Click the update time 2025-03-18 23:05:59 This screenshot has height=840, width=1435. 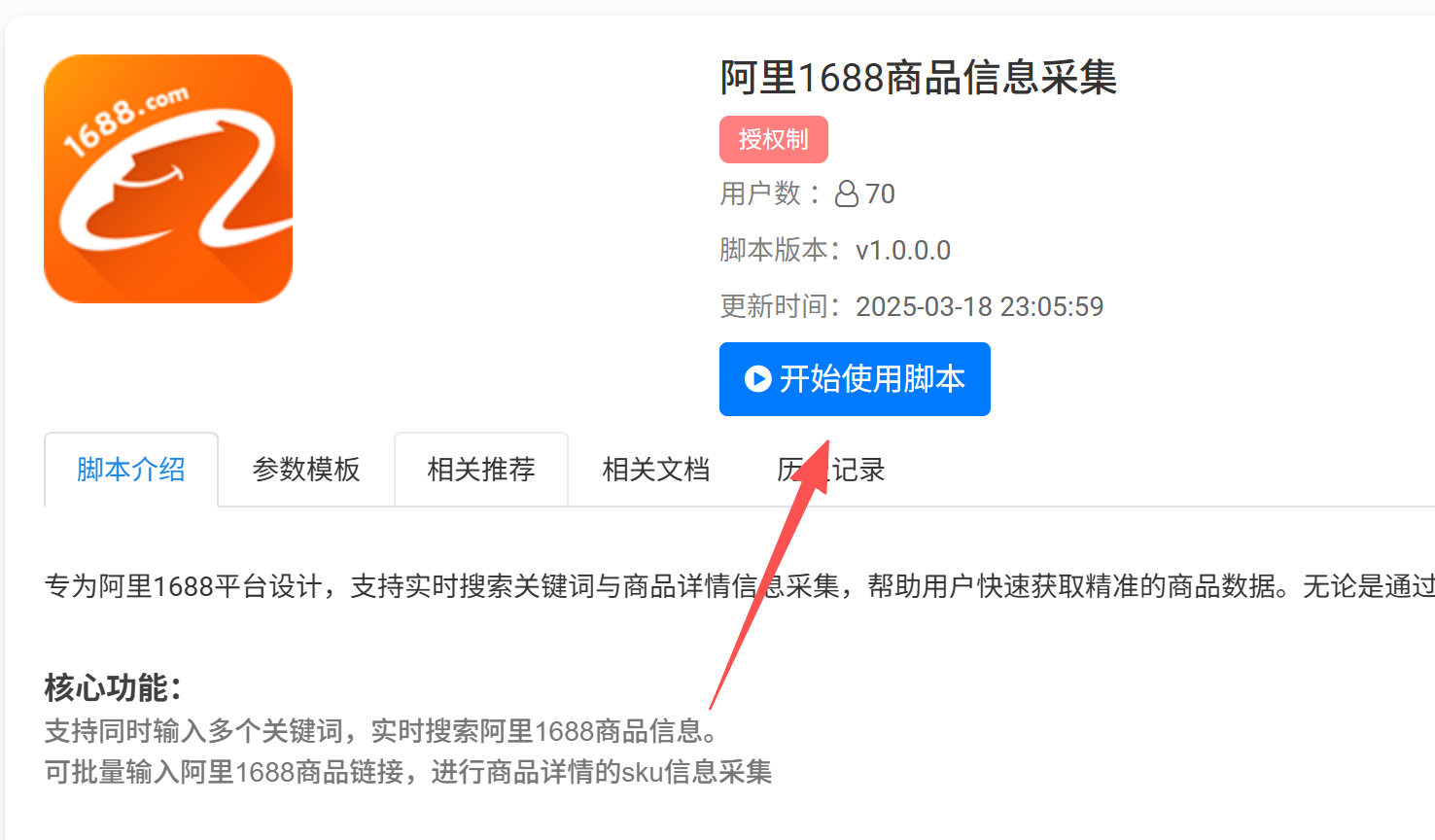point(980,306)
